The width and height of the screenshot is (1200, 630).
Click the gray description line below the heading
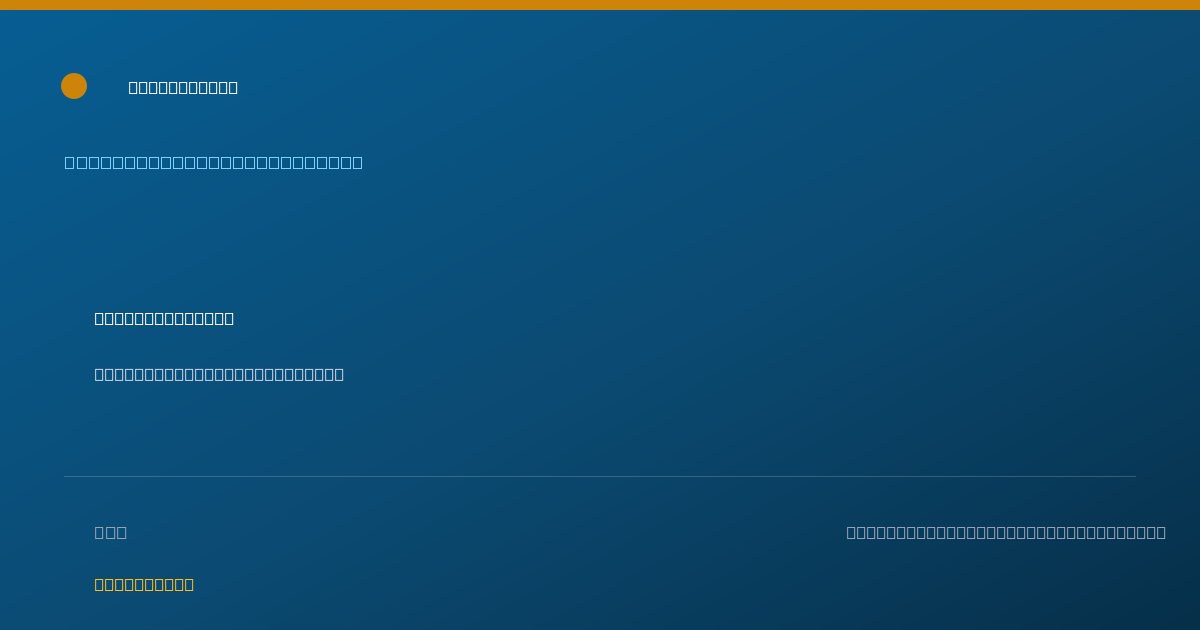(x=219, y=374)
